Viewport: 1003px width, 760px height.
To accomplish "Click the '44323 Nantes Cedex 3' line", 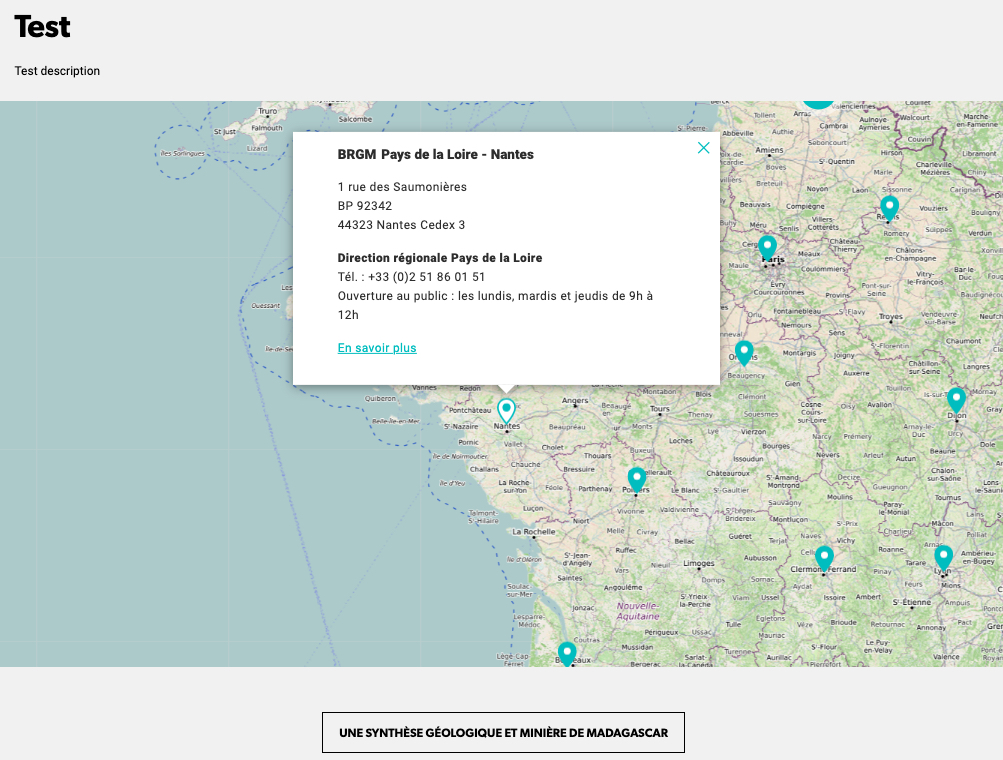I will (401, 225).
